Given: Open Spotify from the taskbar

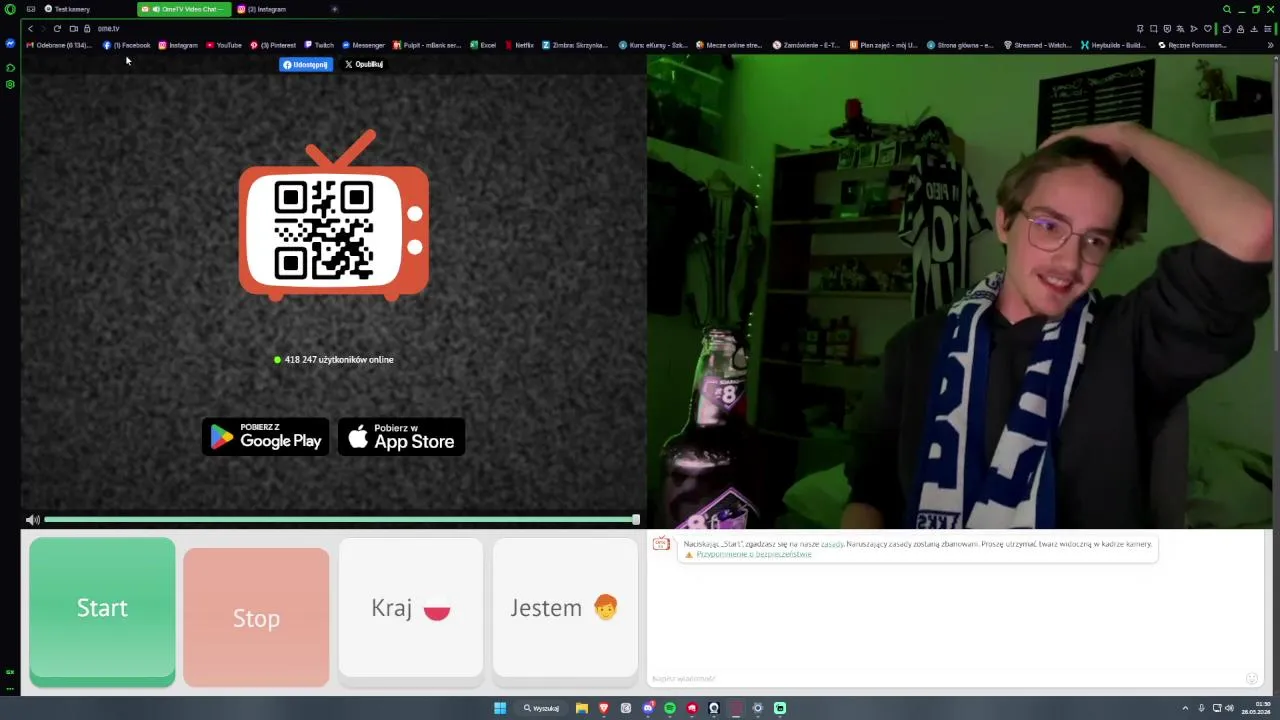Looking at the screenshot, I should (x=670, y=708).
